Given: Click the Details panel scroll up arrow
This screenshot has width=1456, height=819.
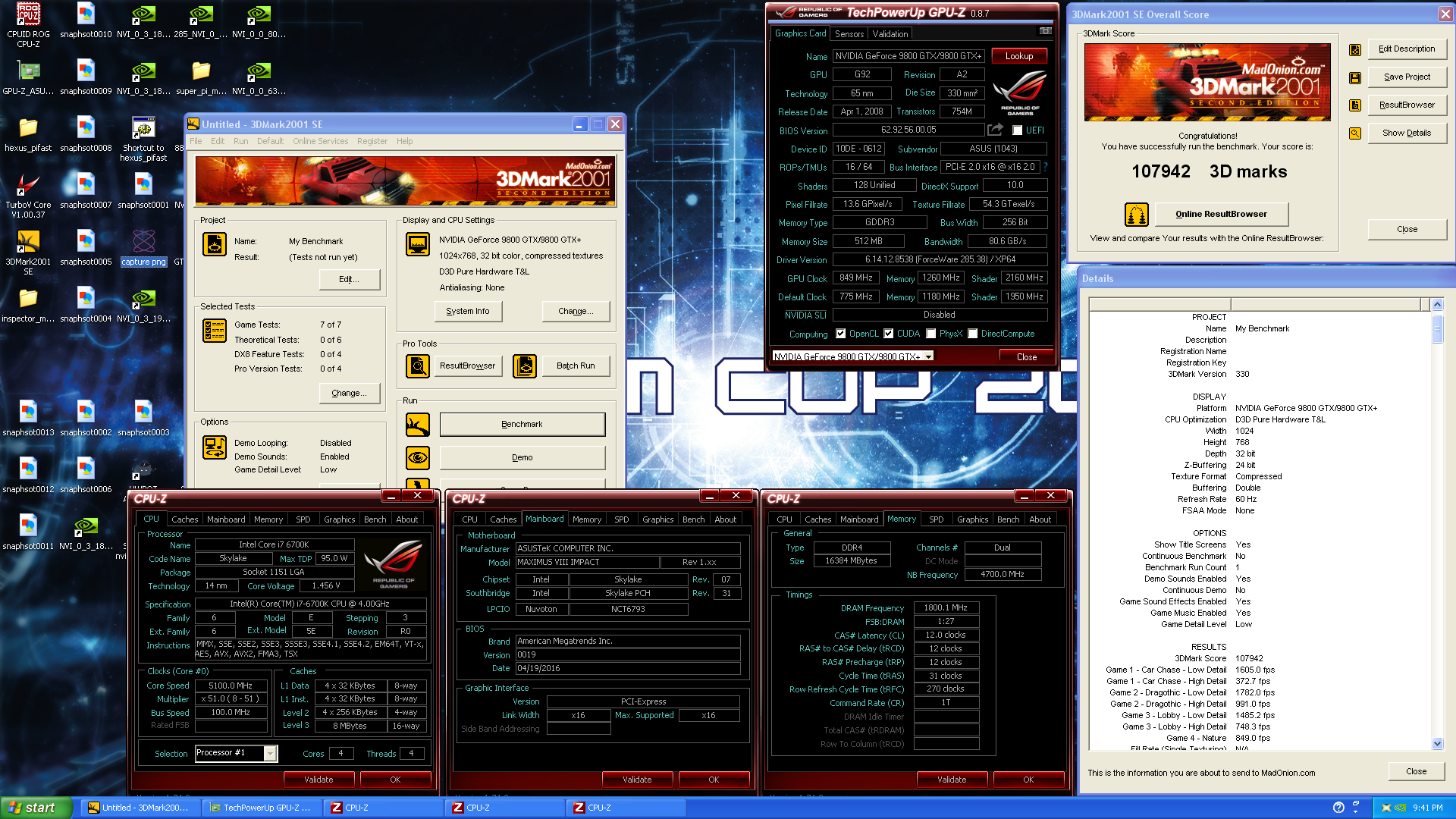Looking at the screenshot, I should [1437, 305].
